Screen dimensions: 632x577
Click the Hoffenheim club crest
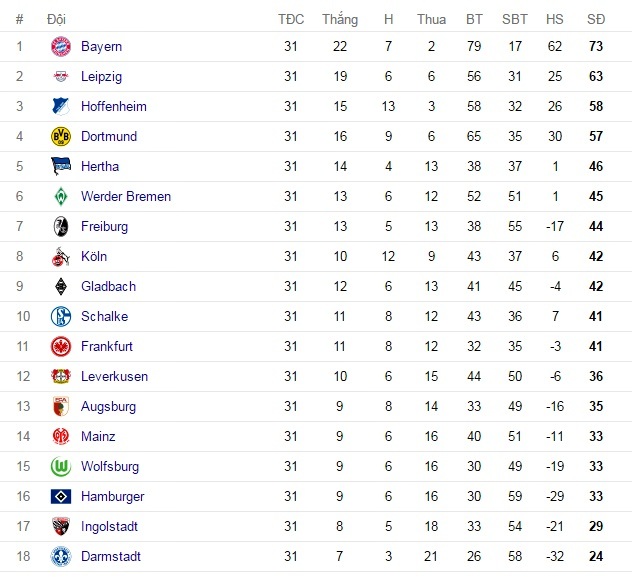[x=61, y=106]
